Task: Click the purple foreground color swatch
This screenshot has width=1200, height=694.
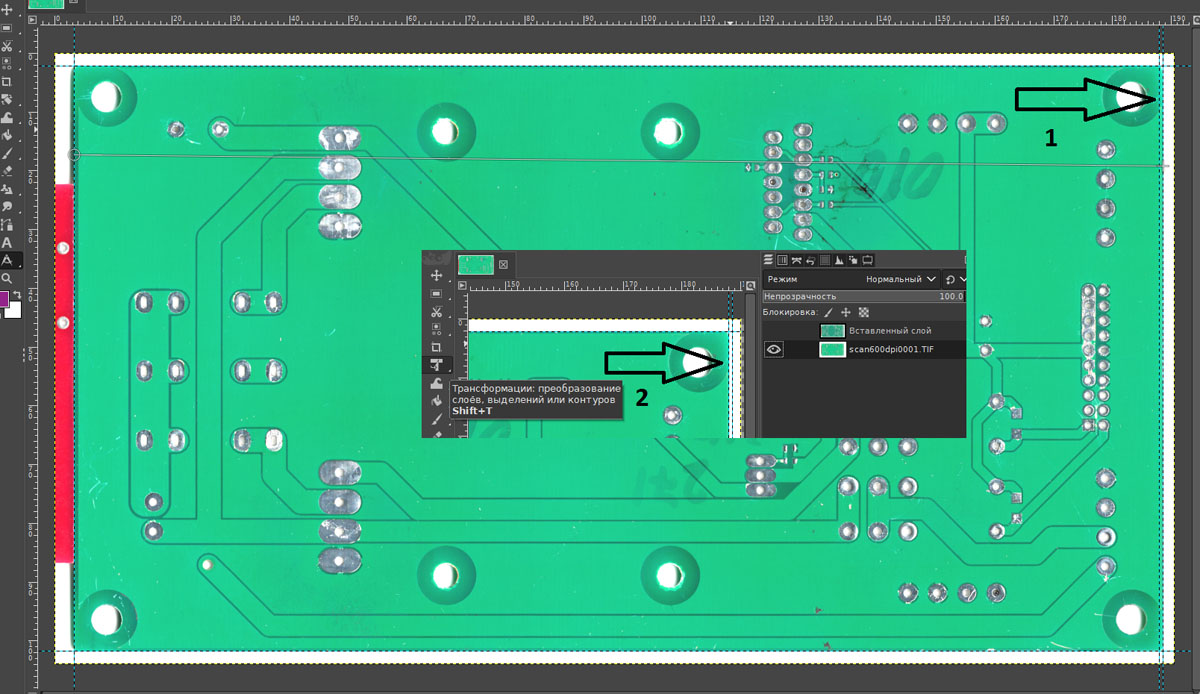Action: [x=4, y=300]
